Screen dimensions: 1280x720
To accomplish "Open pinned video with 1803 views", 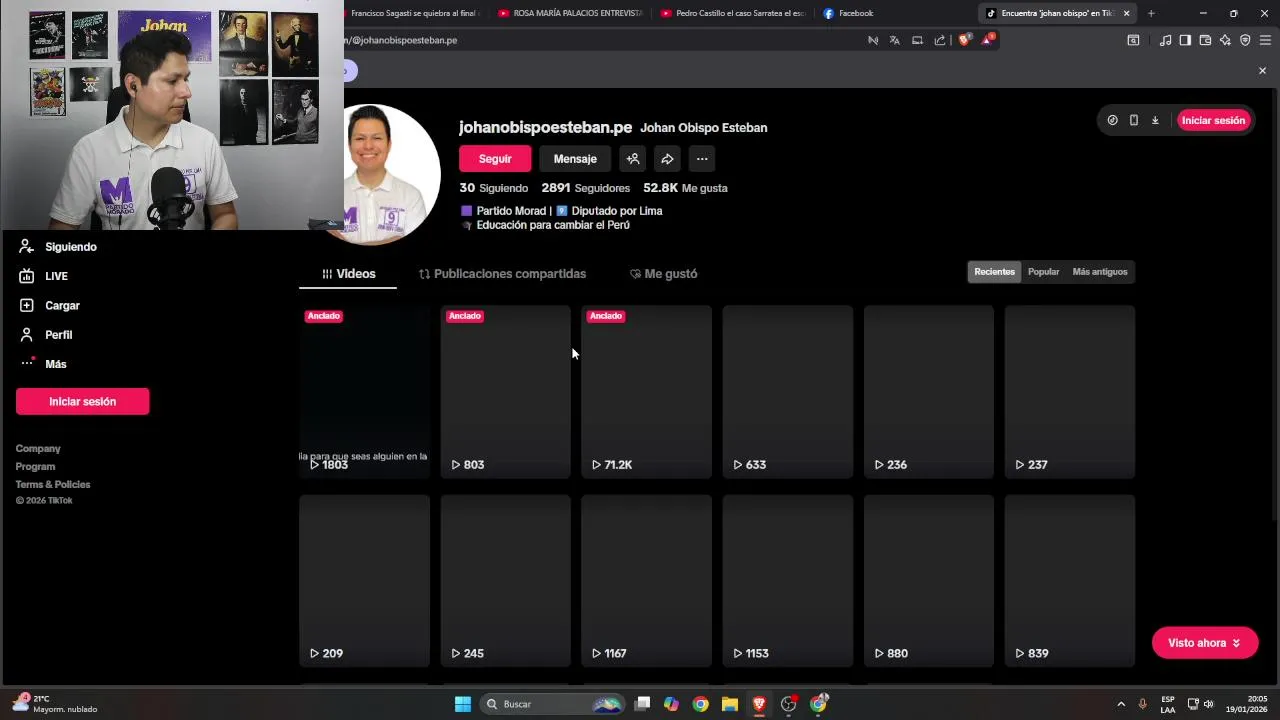I will tap(364, 391).
